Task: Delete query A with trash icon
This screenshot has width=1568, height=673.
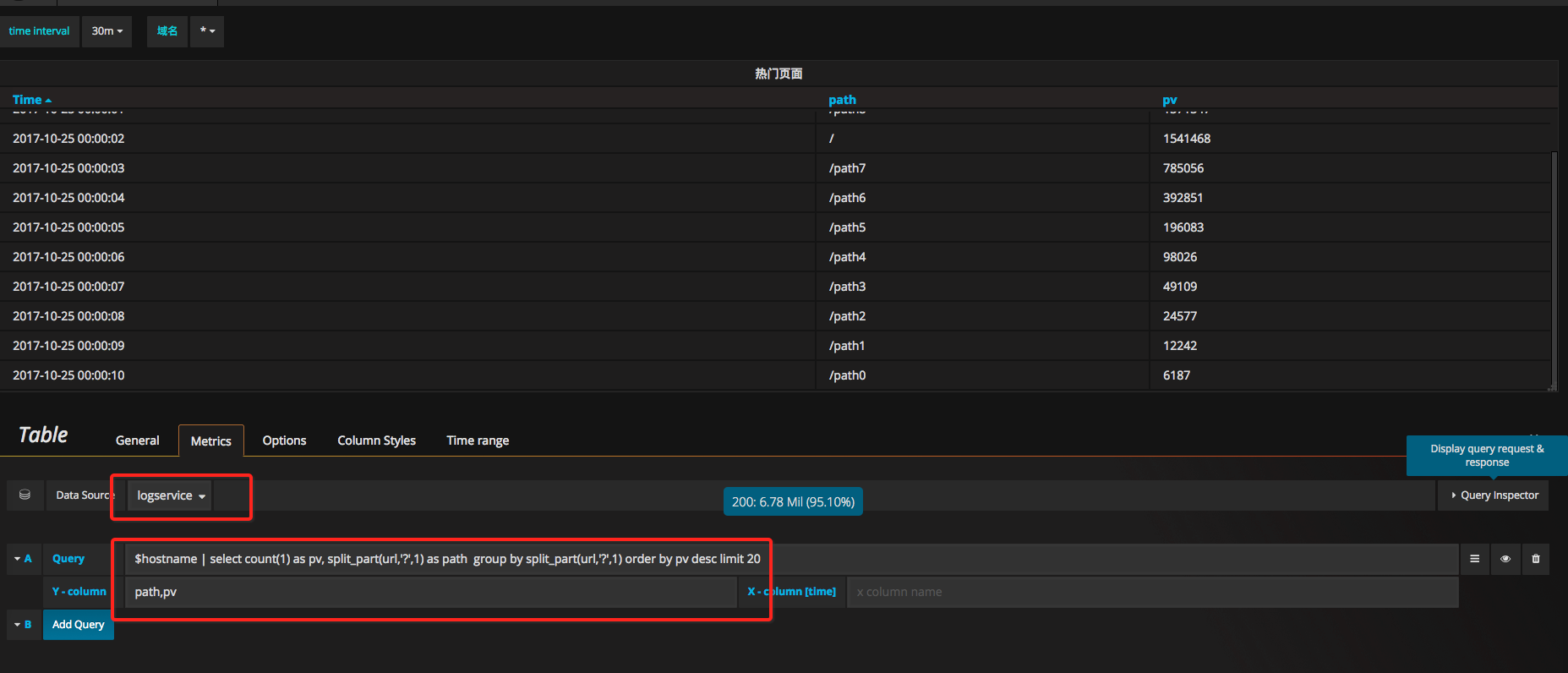Action: coord(1536,559)
